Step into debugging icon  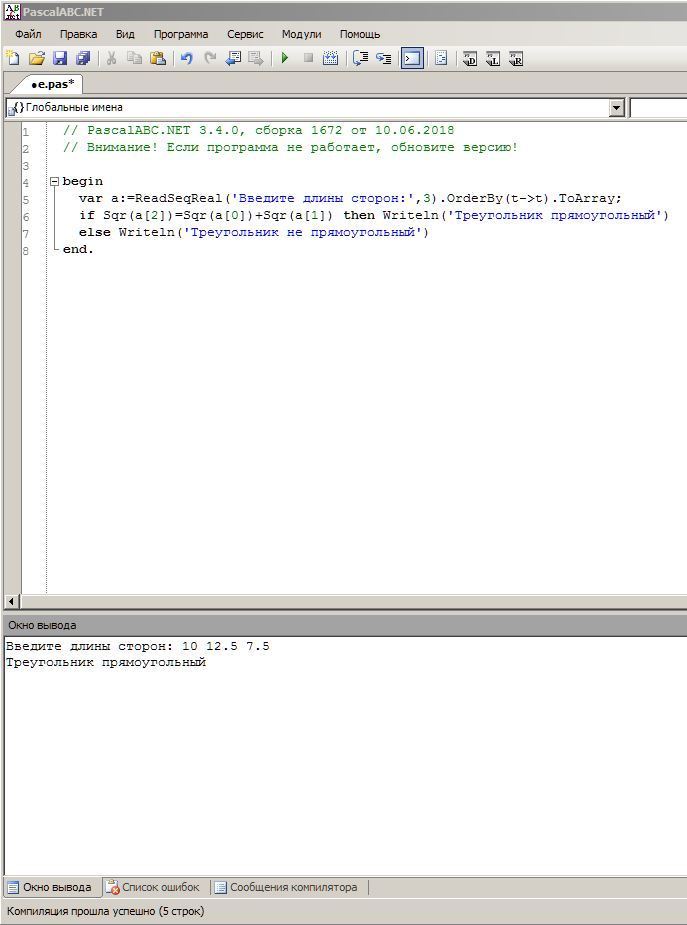click(384, 58)
